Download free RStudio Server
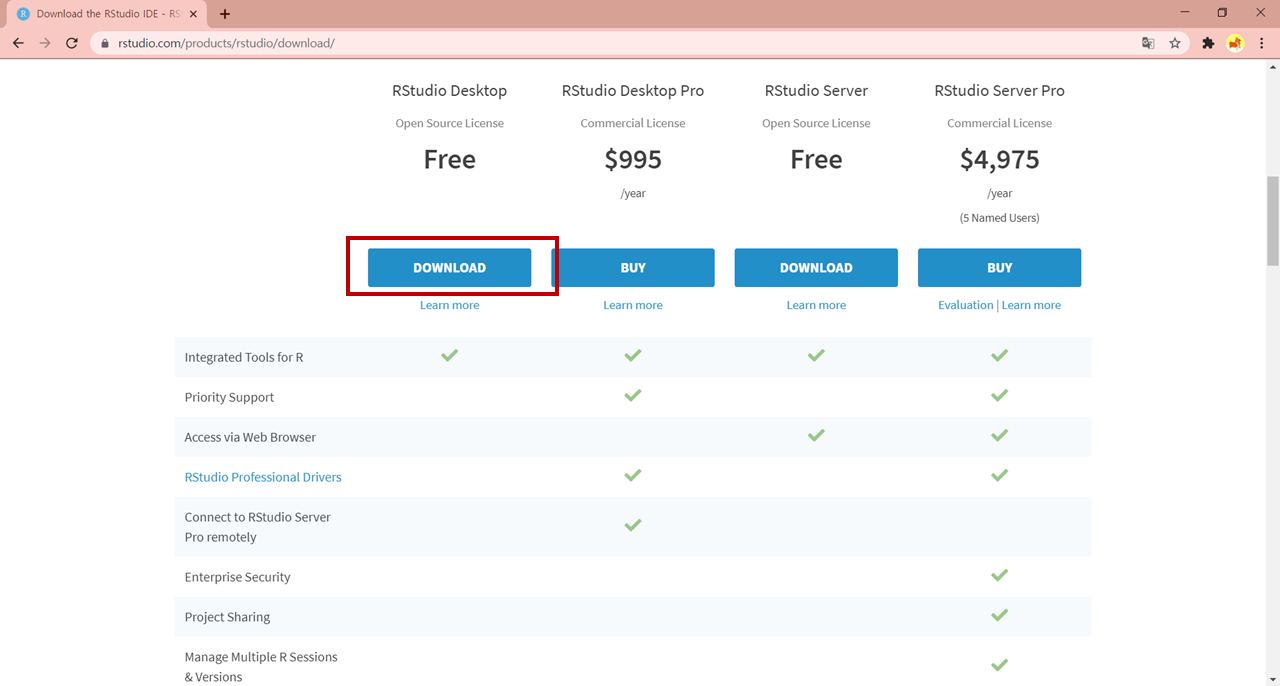 pos(816,268)
